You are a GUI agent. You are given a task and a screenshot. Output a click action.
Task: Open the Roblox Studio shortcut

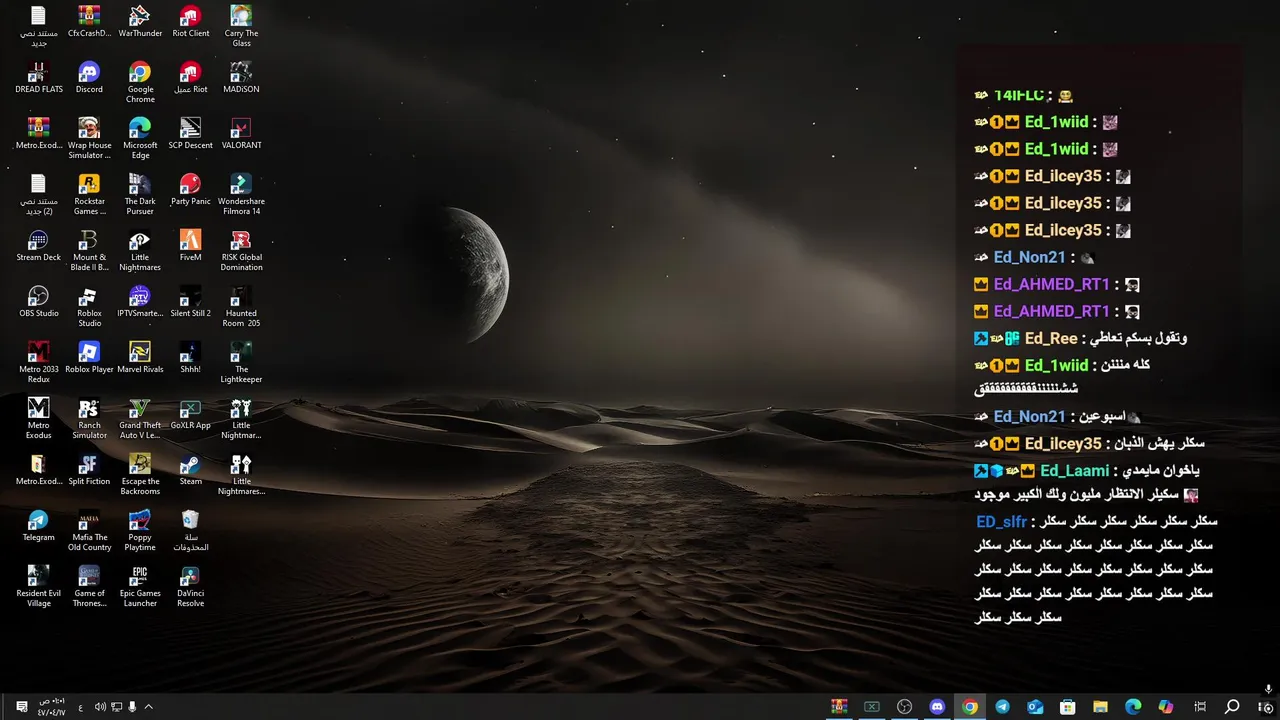89,307
